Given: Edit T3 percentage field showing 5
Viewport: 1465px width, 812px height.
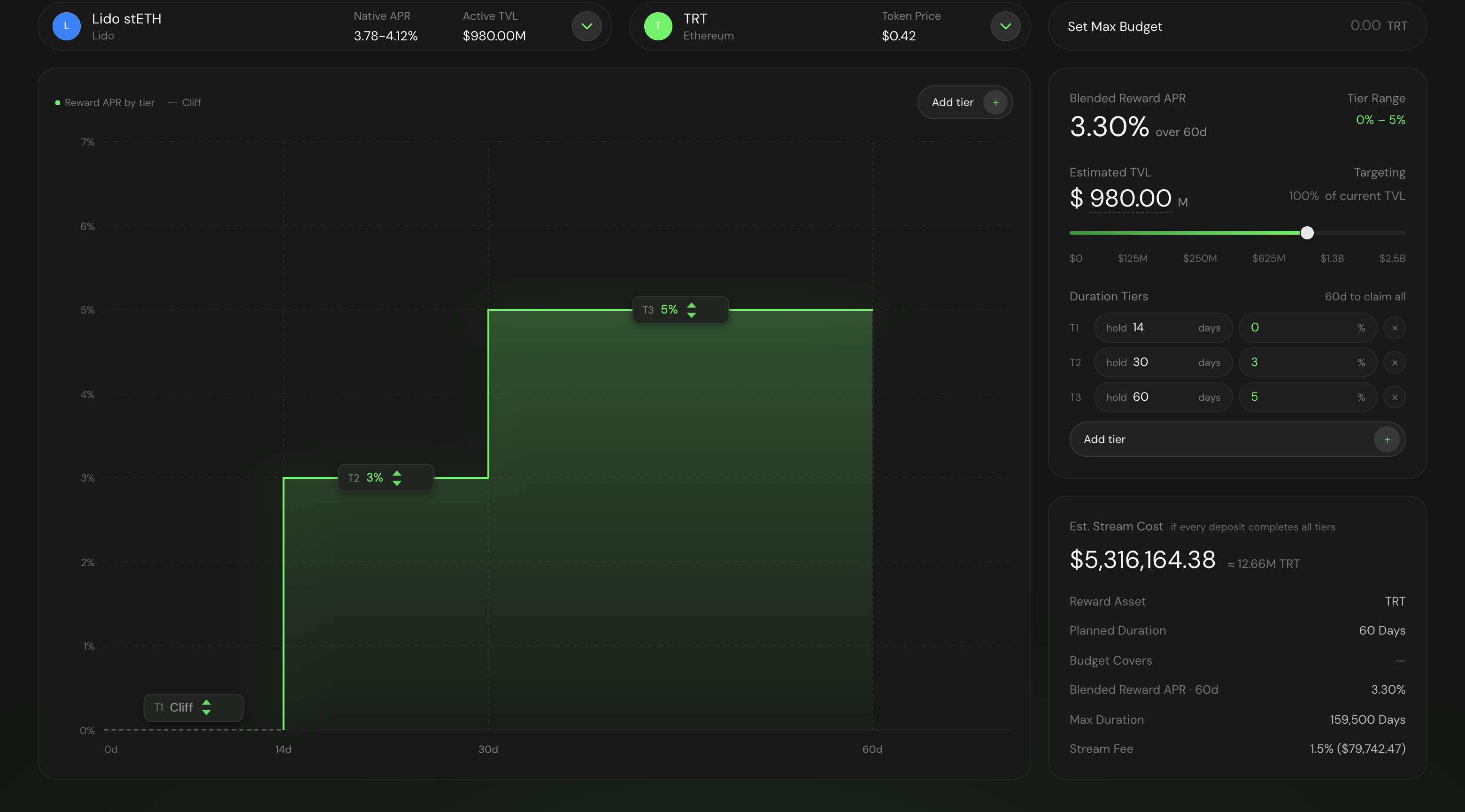Looking at the screenshot, I should coord(1308,397).
